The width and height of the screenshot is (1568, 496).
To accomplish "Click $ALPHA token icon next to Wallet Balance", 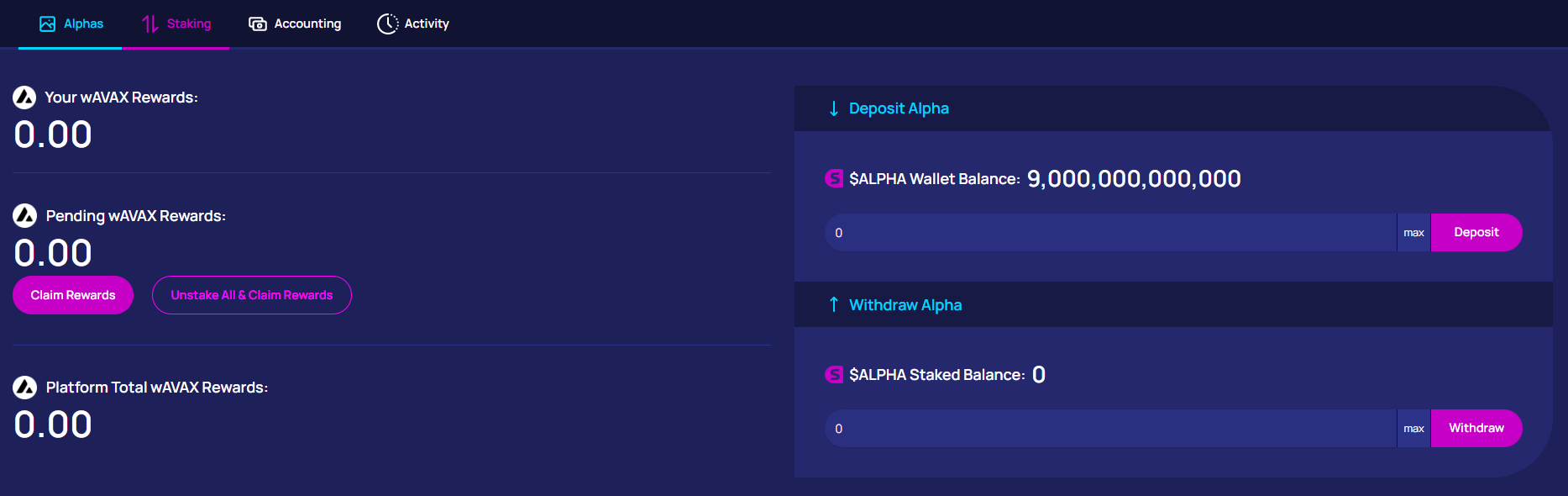I will [x=834, y=178].
